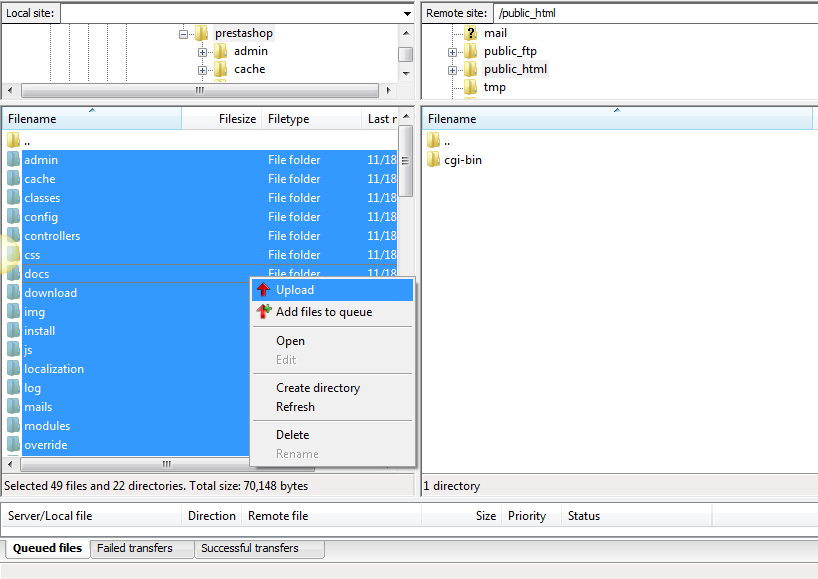
Task: Collapse the prestashop node in the local tree
Action: (x=183, y=32)
